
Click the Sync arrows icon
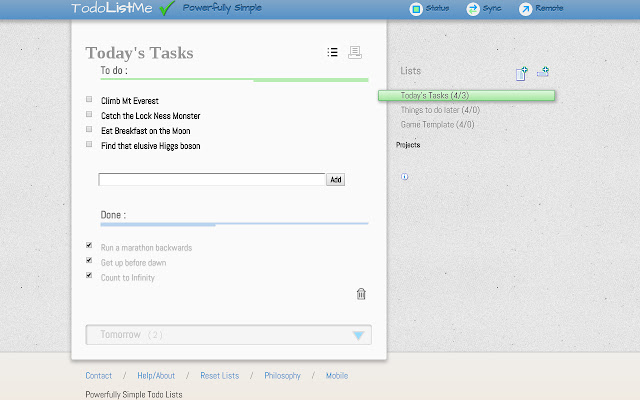tap(473, 9)
